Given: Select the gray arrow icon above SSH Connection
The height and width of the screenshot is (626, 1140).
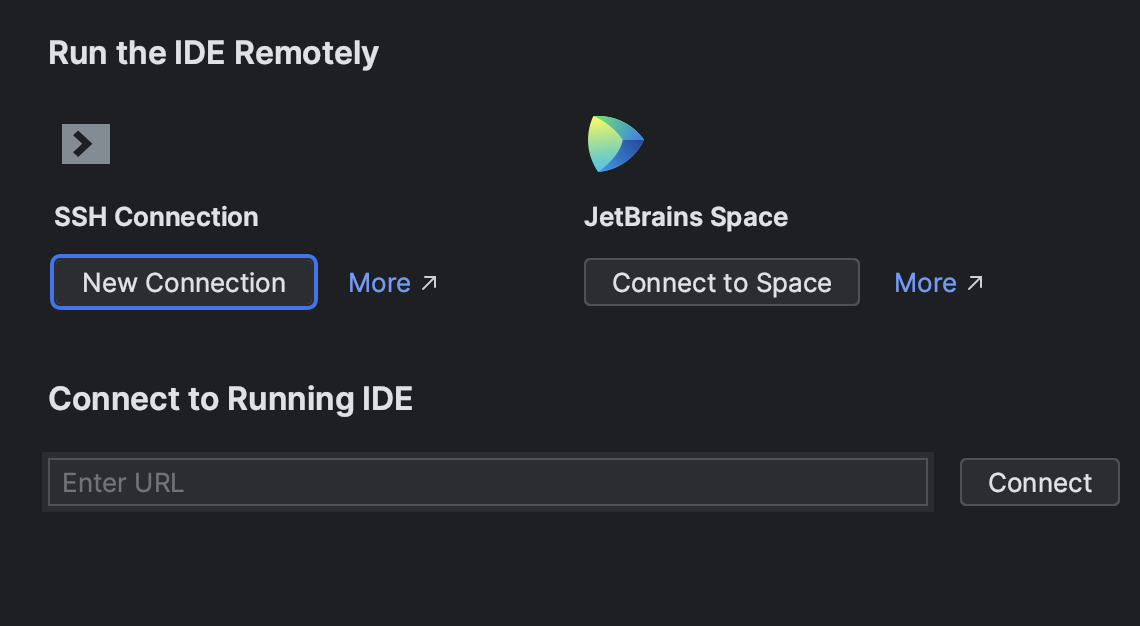Looking at the screenshot, I should (x=84, y=143).
